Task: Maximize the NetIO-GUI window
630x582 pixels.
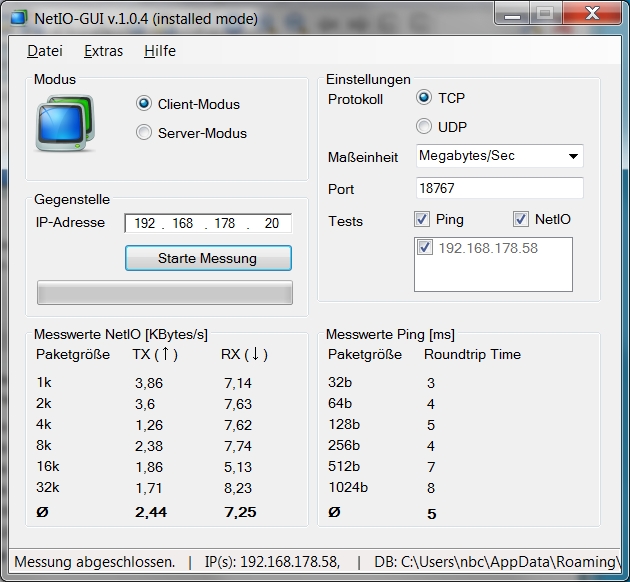Action: 545,14
